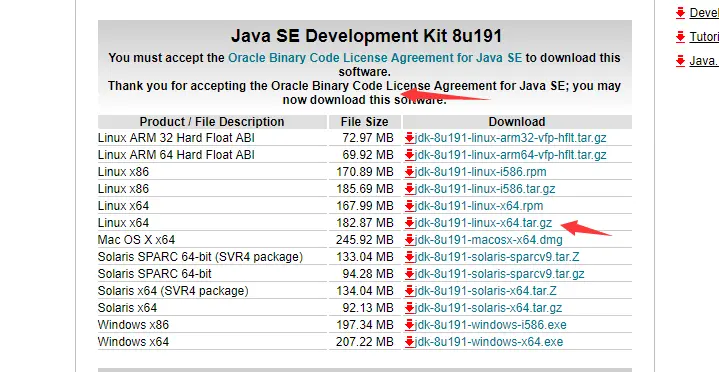Click the 133.04 MB file size cell
The width and height of the screenshot is (719, 372).
365,256
